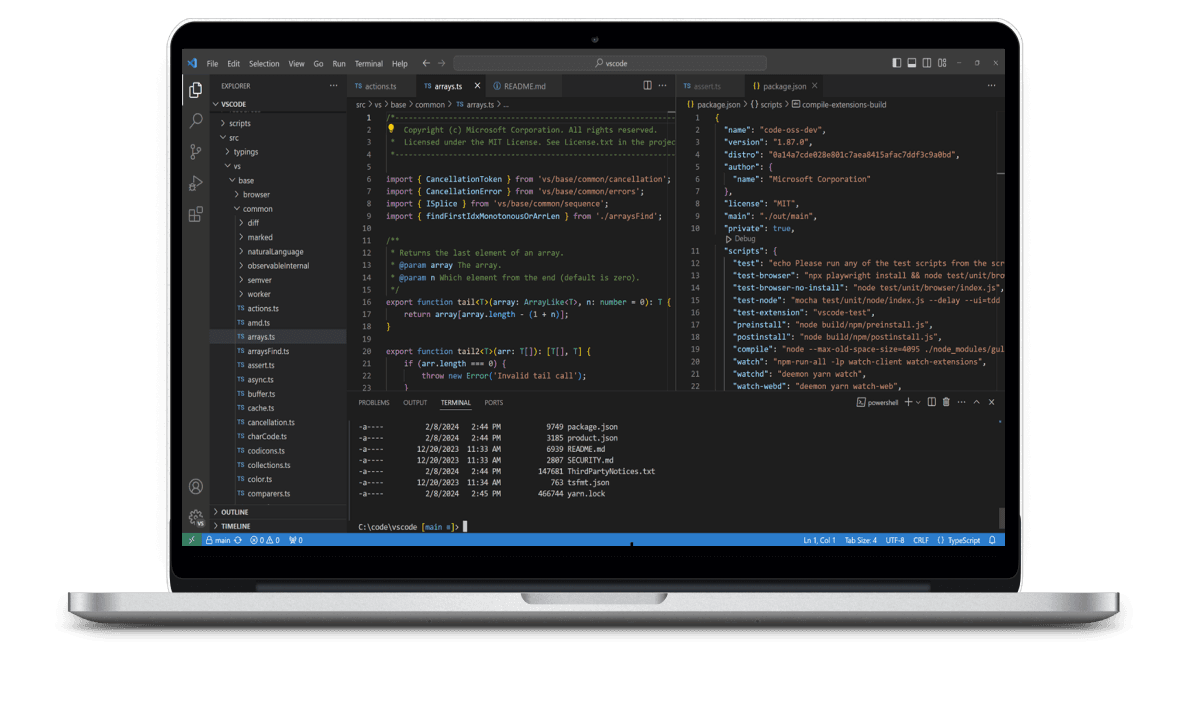This screenshot has width=1193, height=718.
Task: Close the package.json tab
Action: click(x=814, y=85)
